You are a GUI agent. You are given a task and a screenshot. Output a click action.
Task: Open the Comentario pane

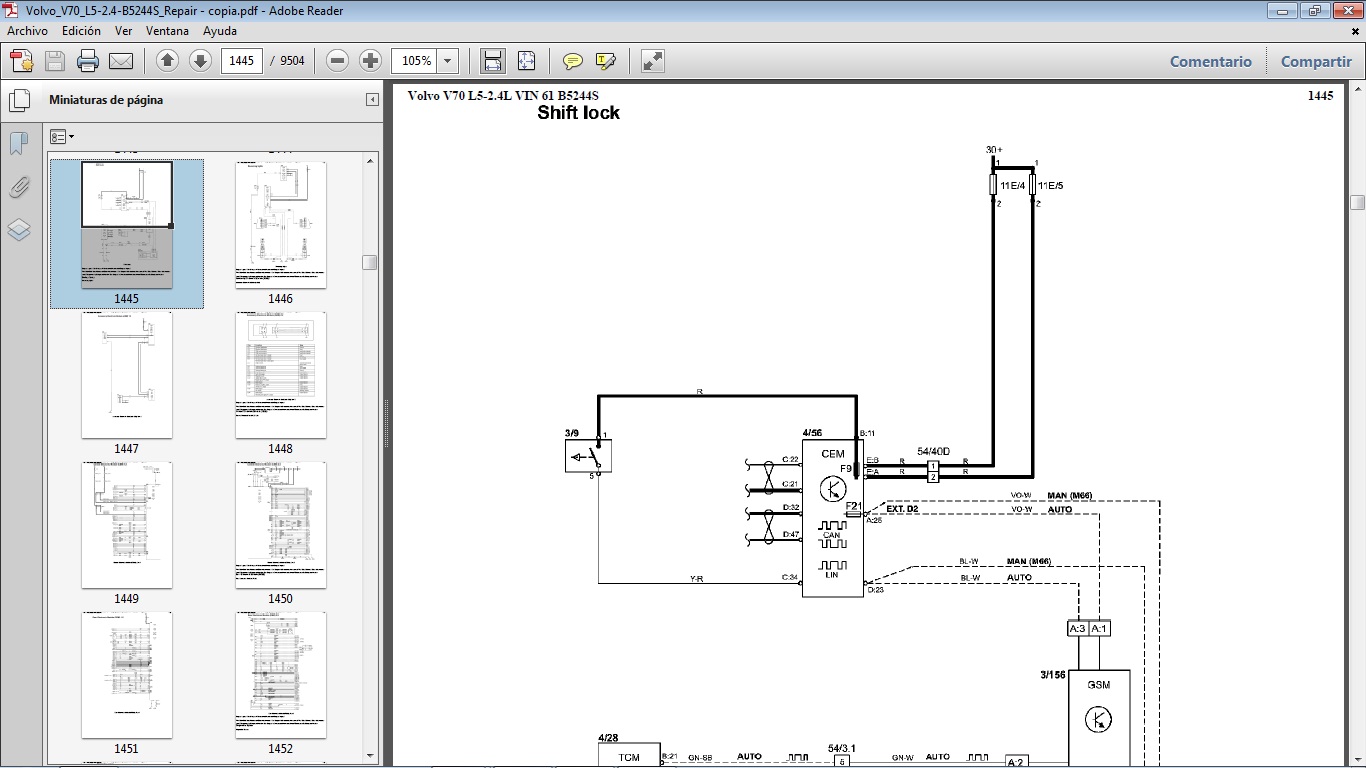click(x=1211, y=61)
